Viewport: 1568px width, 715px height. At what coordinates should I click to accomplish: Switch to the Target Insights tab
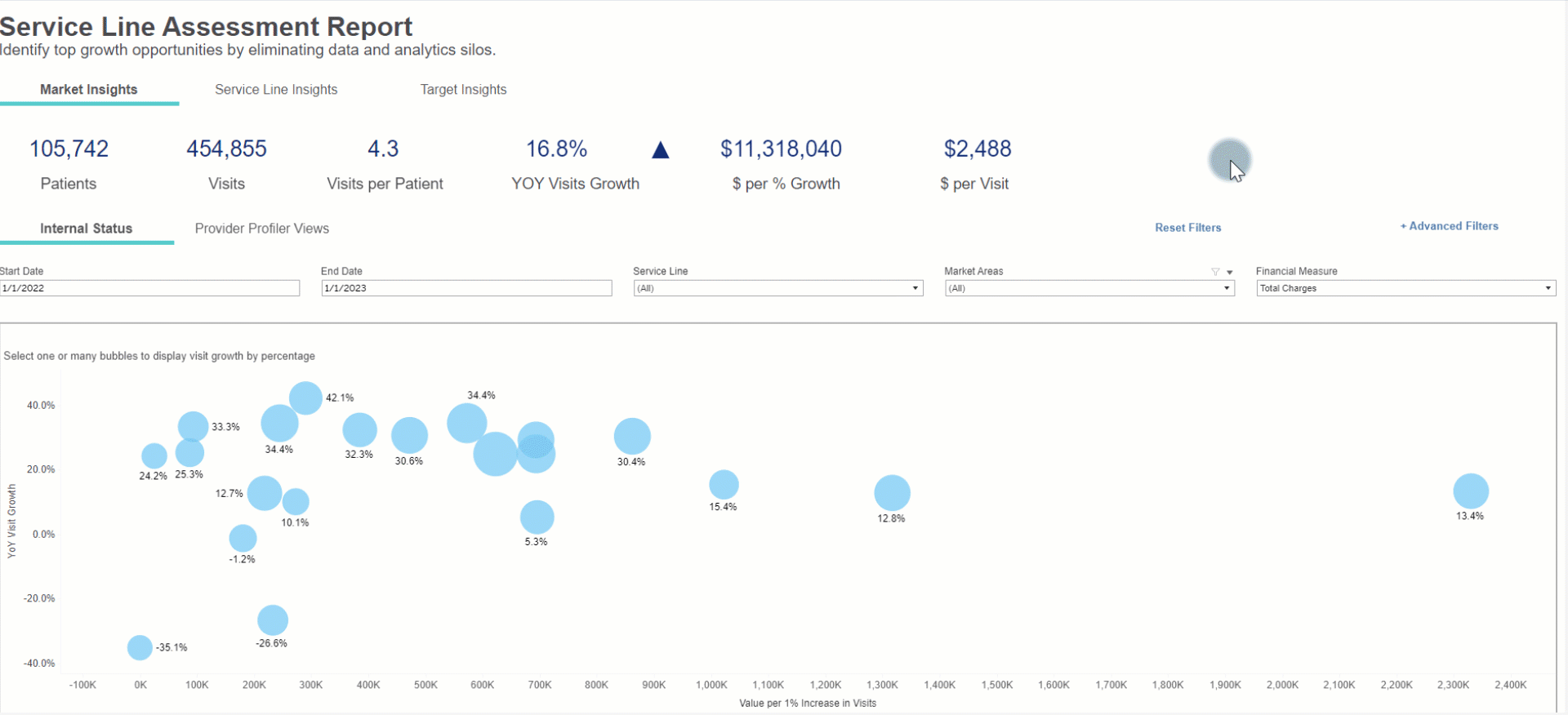click(x=463, y=90)
